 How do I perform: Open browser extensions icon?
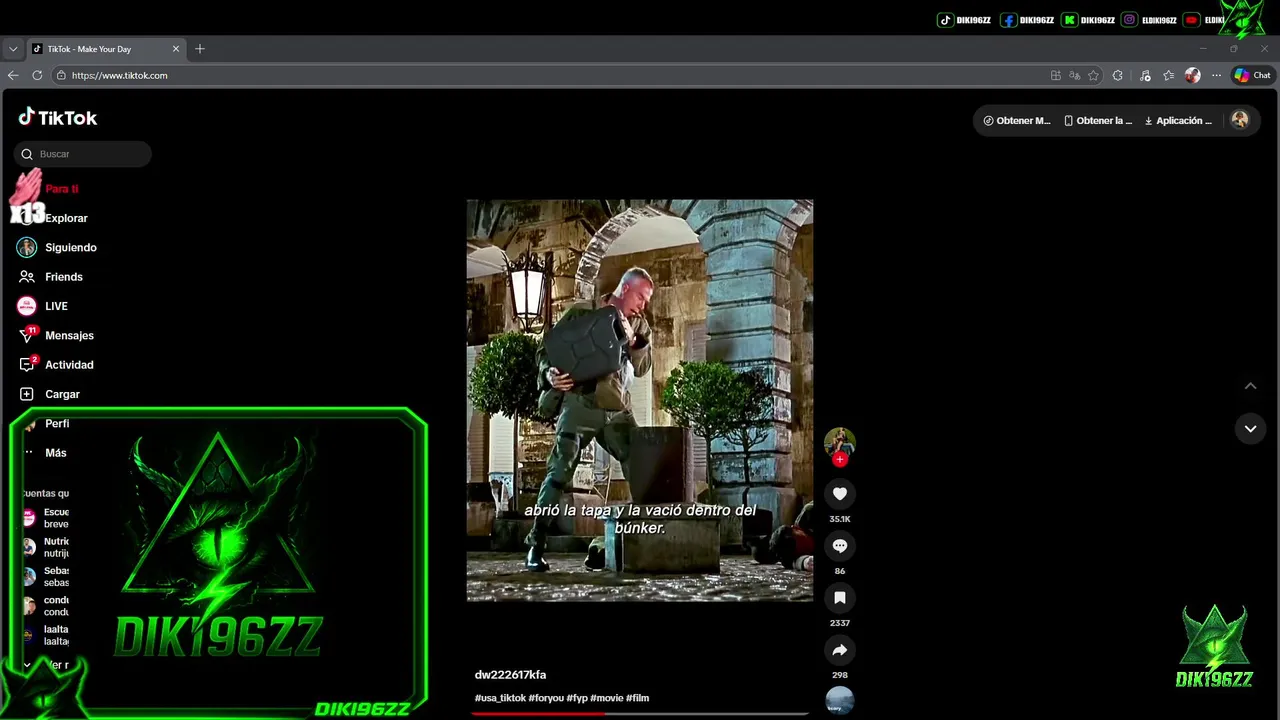coord(1117,75)
